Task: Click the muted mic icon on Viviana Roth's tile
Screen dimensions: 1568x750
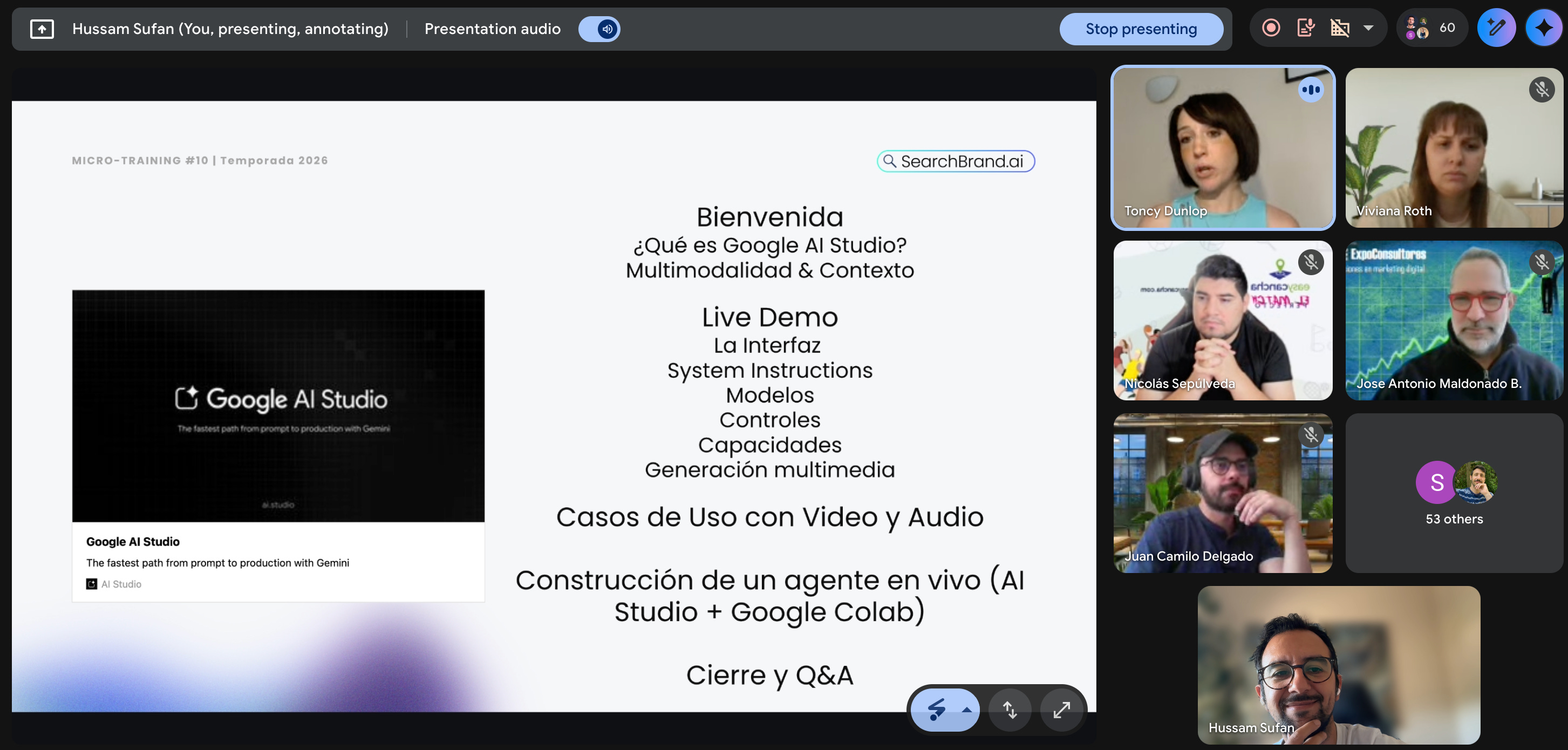Action: click(x=1541, y=90)
